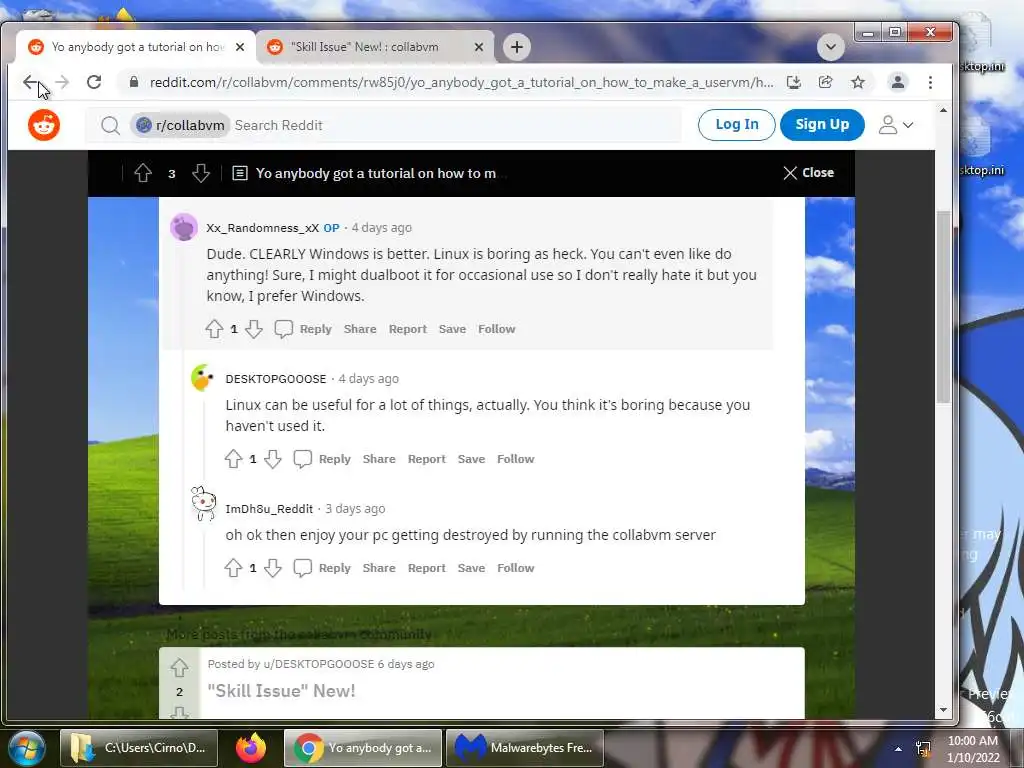This screenshot has height=768, width=1024.
Task: Report ImDh8u_Reddit's comment
Action: [426, 568]
